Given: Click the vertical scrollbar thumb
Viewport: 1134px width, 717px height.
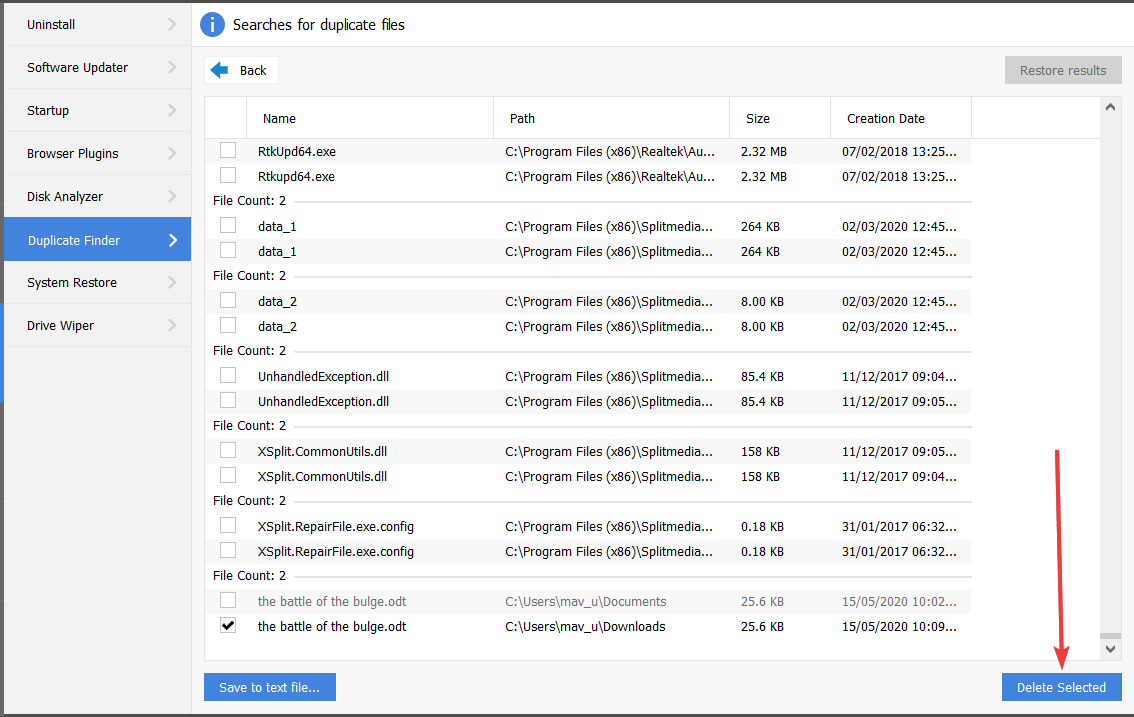Looking at the screenshot, I should (1110, 636).
